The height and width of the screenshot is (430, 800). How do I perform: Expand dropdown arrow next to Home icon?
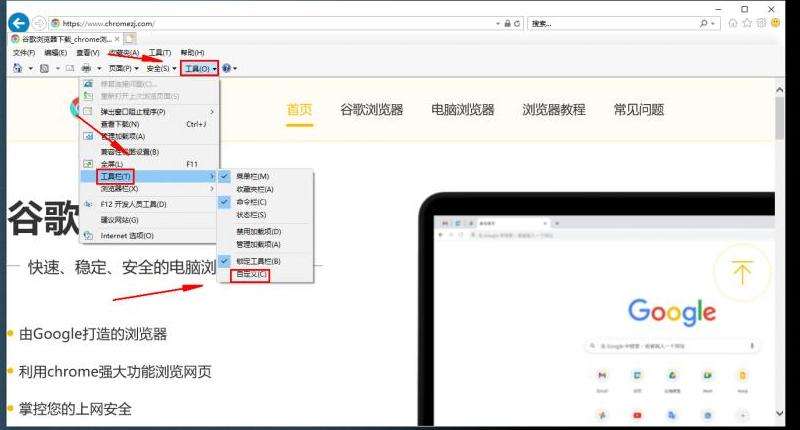(x=31, y=68)
